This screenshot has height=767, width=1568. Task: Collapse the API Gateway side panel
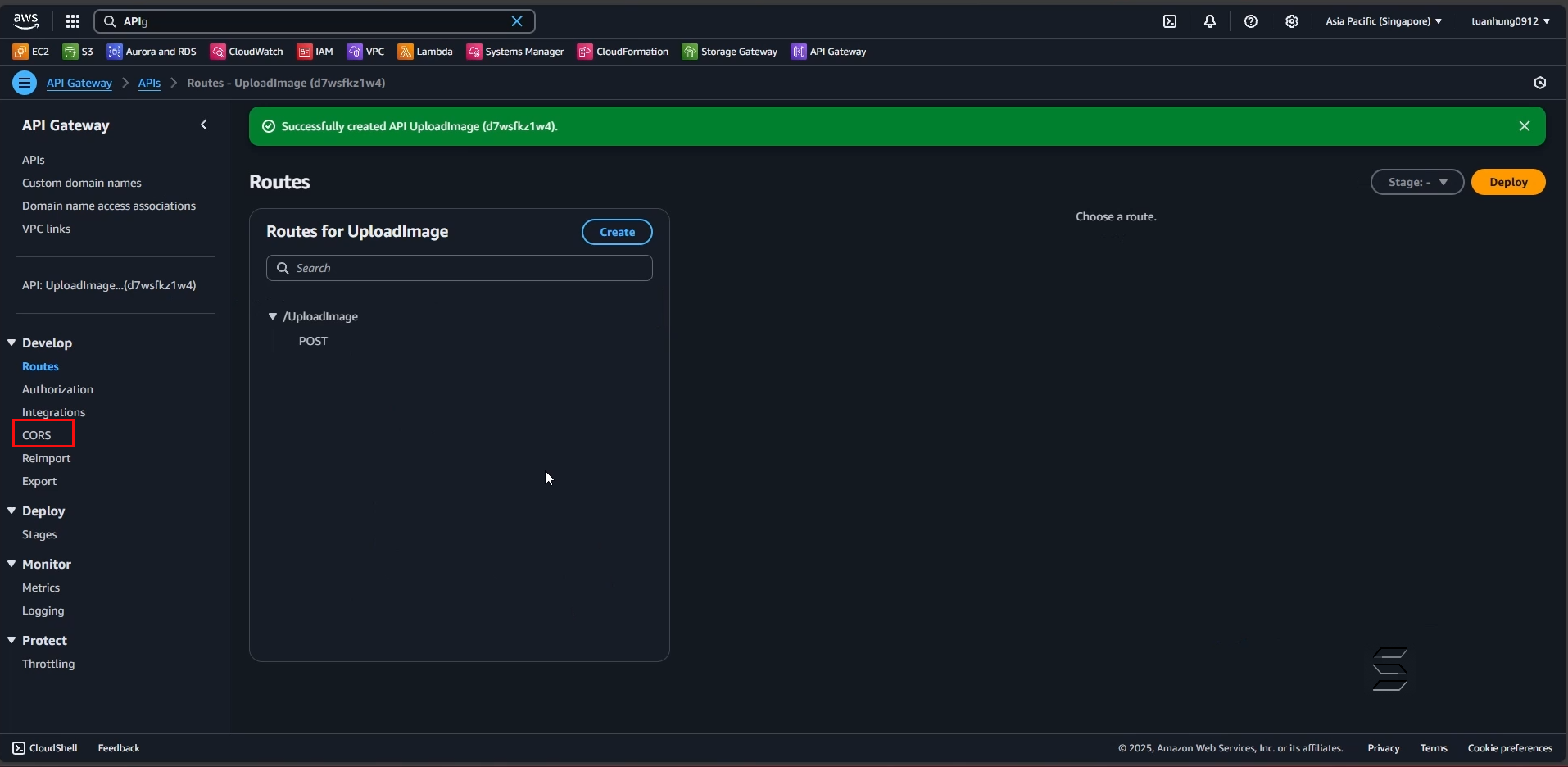pyautogui.click(x=204, y=125)
